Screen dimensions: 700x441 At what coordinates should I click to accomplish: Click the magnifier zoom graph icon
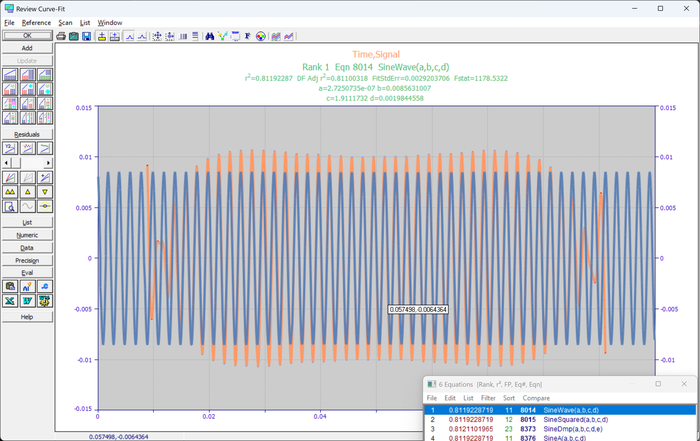coord(10,206)
